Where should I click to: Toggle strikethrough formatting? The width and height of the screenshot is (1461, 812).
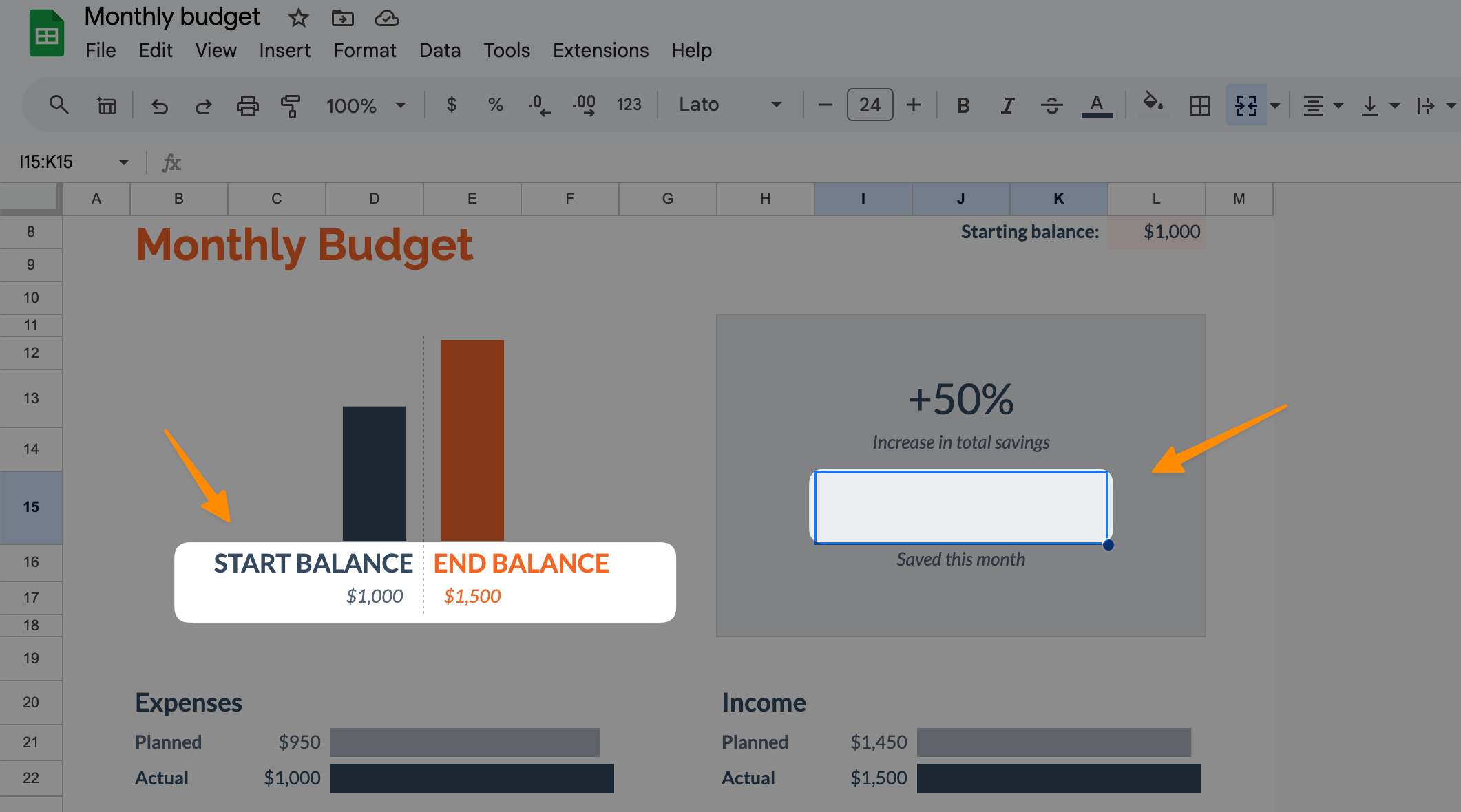(x=1051, y=105)
